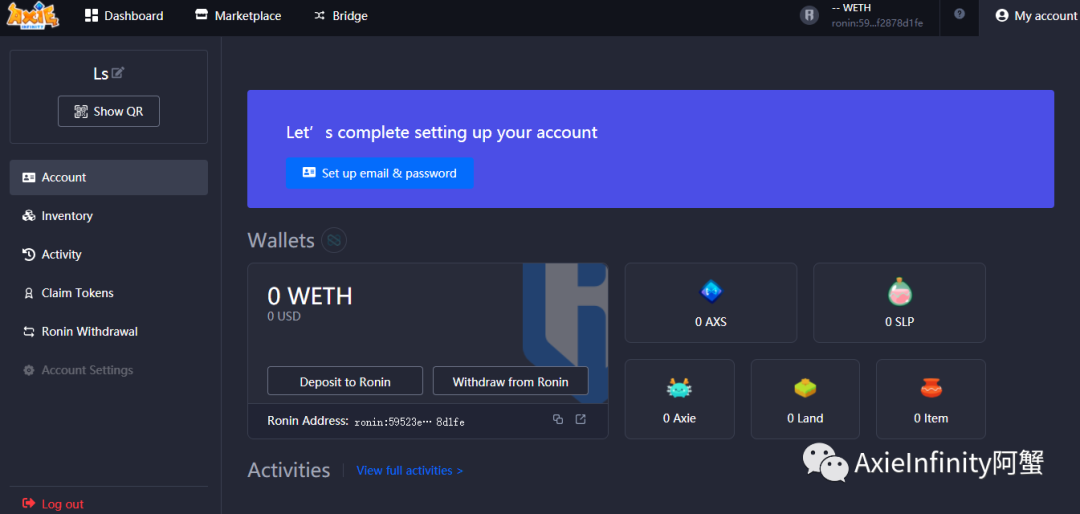Screen dimensions: 1080x514
Task: Open Activity in the sidebar
Action: 109,254
